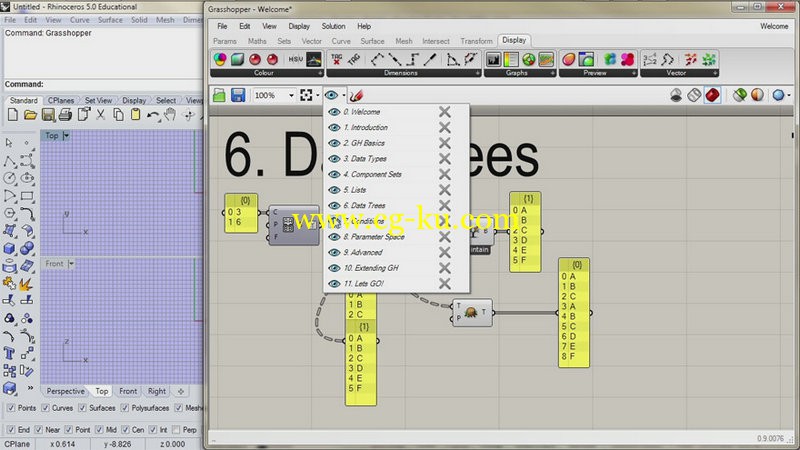
Task: Click the Zoom Extents icon in Grasshopper
Action: 306,95
